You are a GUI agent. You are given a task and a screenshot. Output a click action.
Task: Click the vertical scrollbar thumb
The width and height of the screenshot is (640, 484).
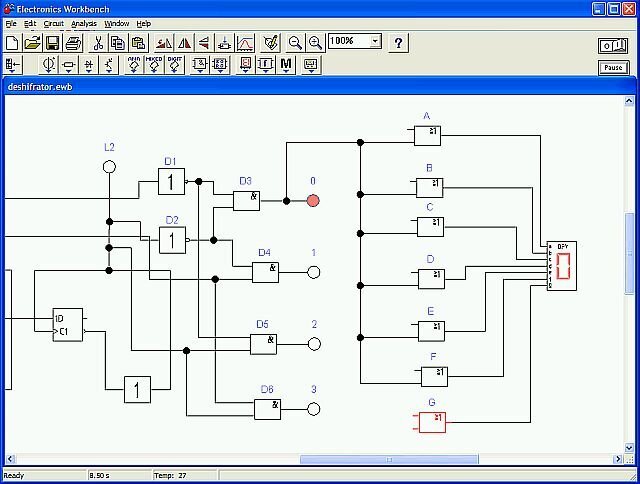(629, 253)
